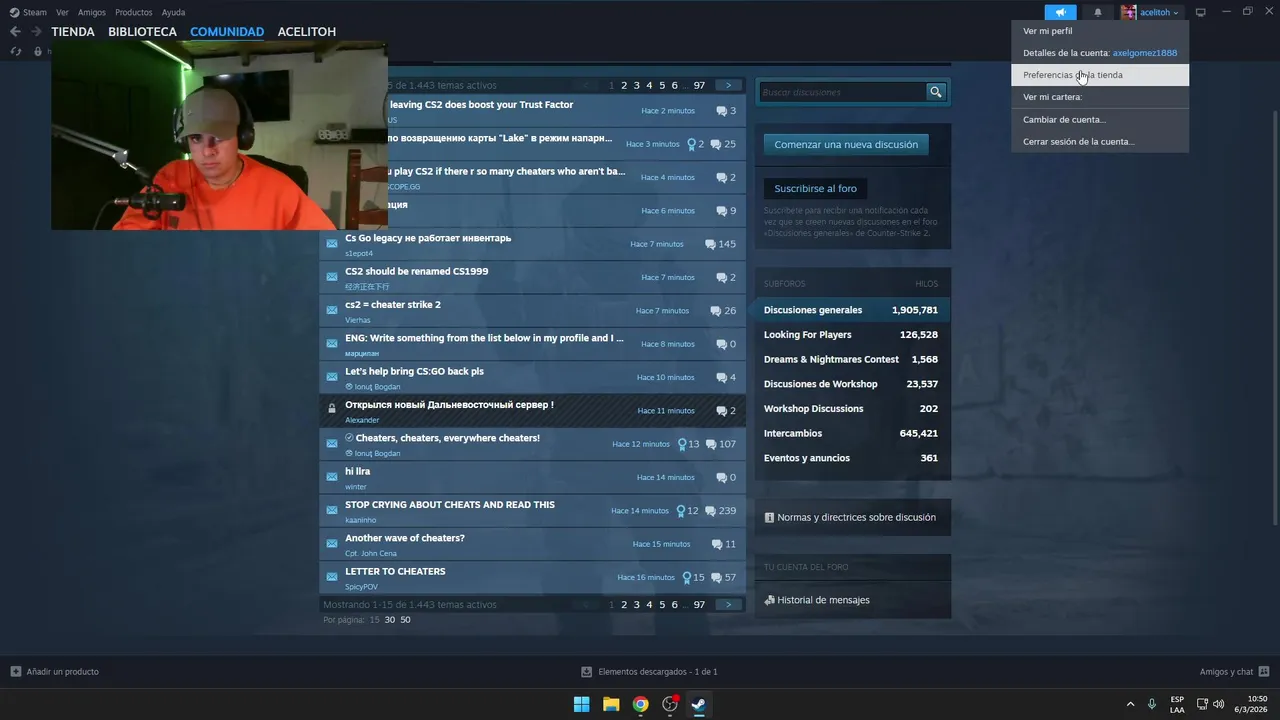The width and height of the screenshot is (1280, 720).
Task: Open 'Cheaters, cheaters, everywhere cheaters!' thread
Action: pyautogui.click(x=448, y=438)
